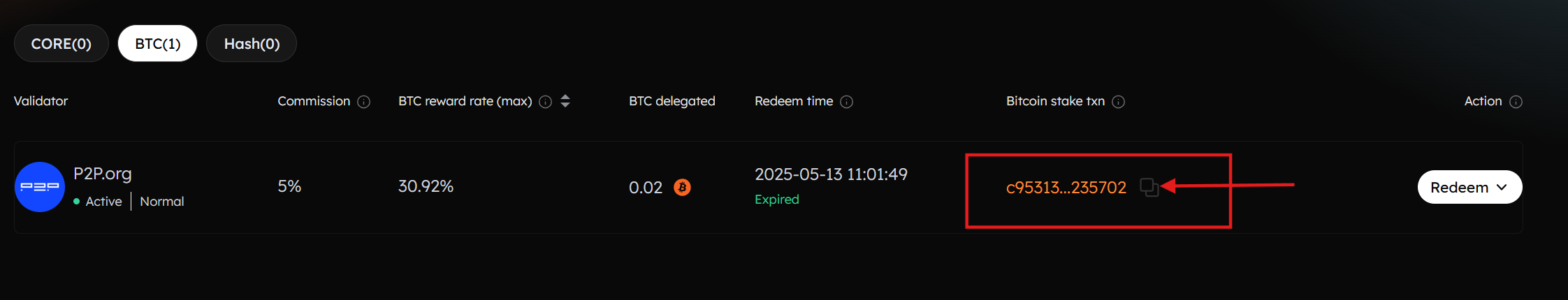Image resolution: width=1568 pixels, height=300 pixels.
Task: Click the green Expired status label
Action: pos(777,200)
